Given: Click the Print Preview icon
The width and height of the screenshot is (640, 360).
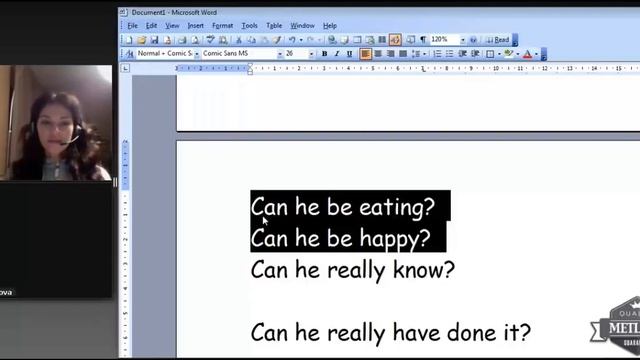Looking at the screenshot, I should point(195,40).
